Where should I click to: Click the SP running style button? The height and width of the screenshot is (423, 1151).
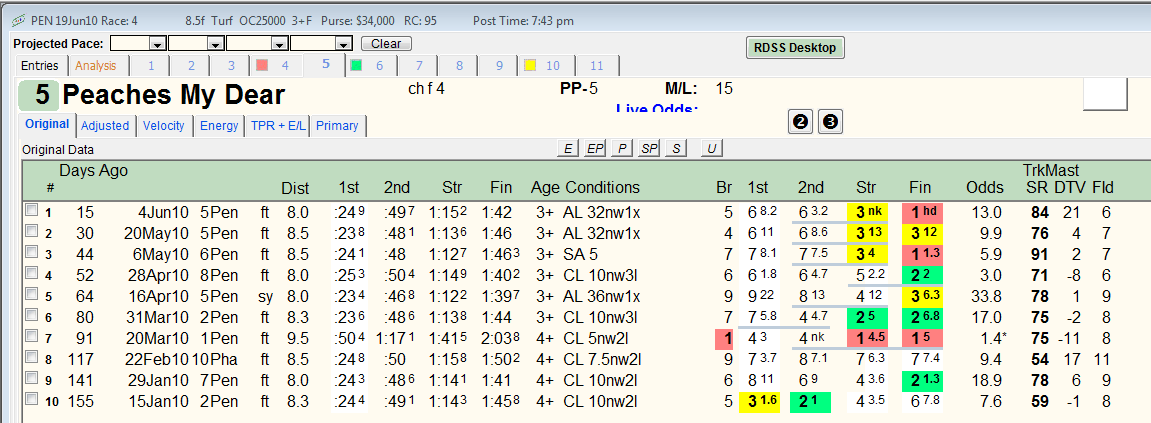pos(649,148)
